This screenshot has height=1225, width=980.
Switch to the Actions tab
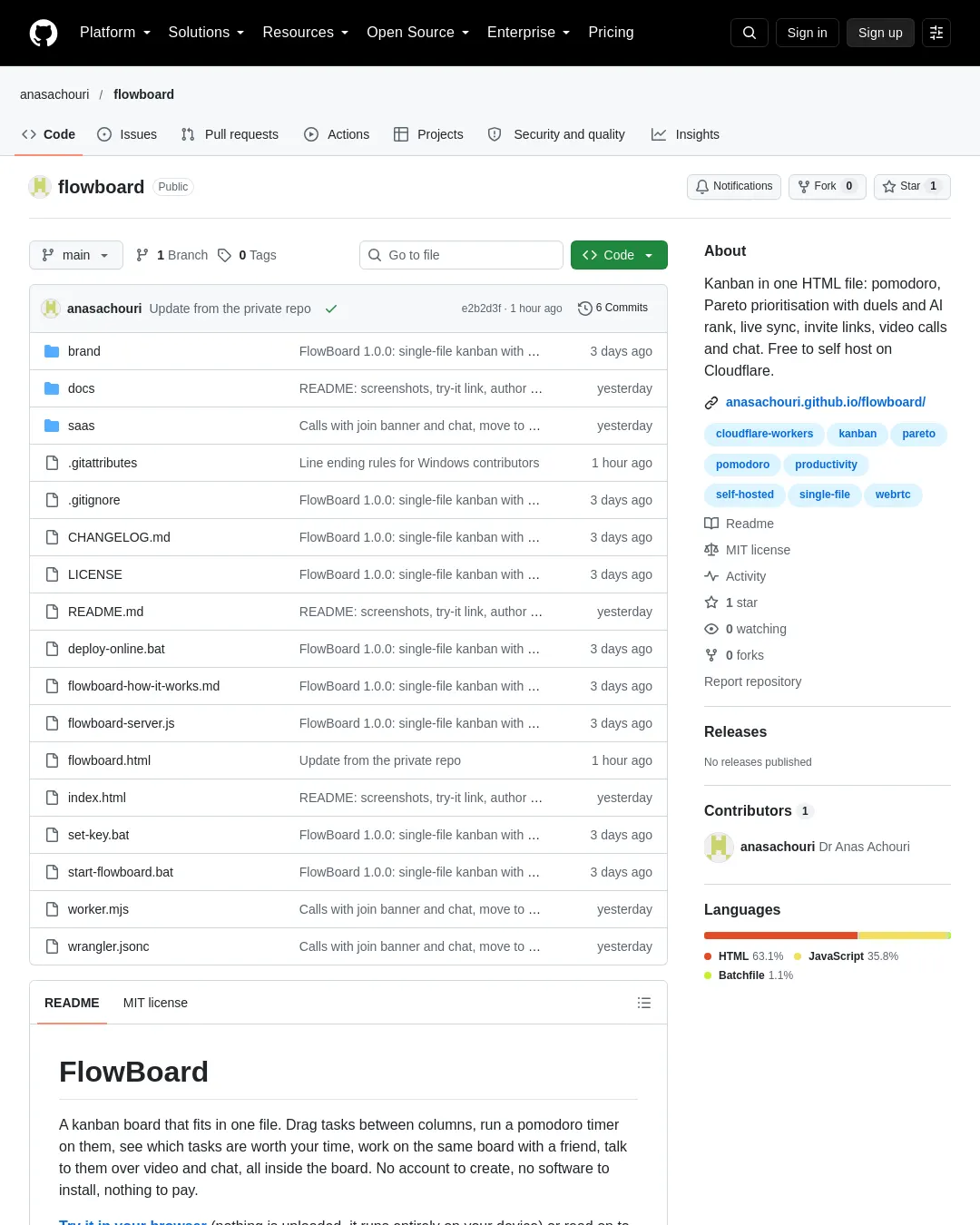pos(337,134)
